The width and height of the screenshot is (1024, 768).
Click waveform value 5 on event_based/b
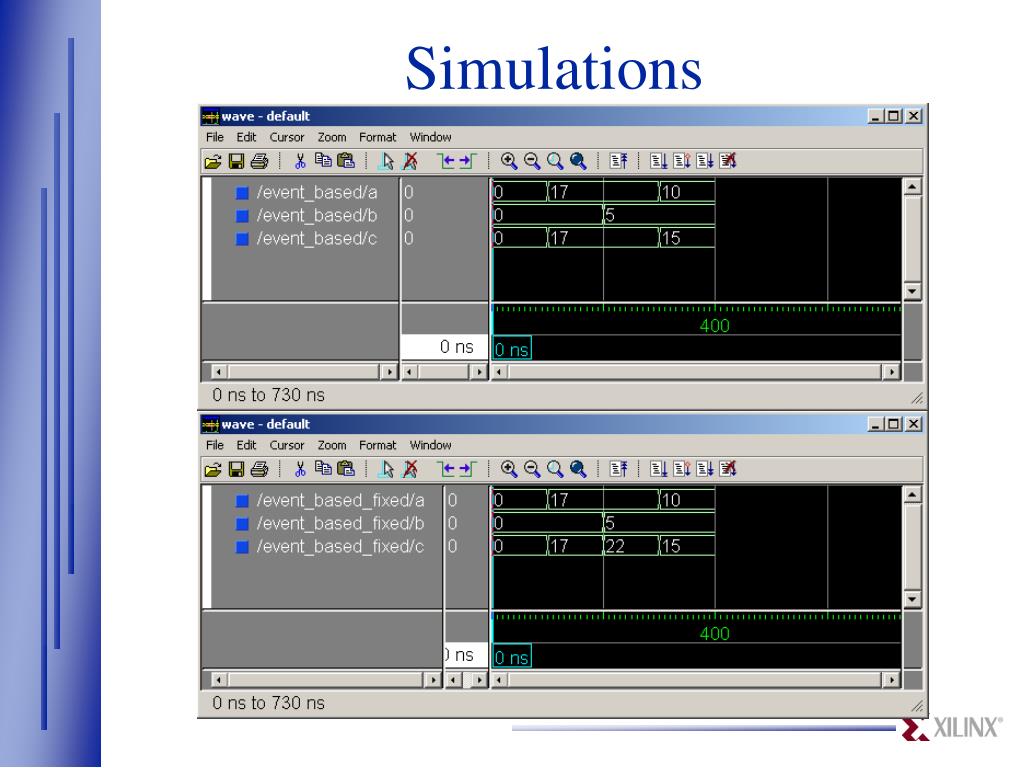click(610, 215)
